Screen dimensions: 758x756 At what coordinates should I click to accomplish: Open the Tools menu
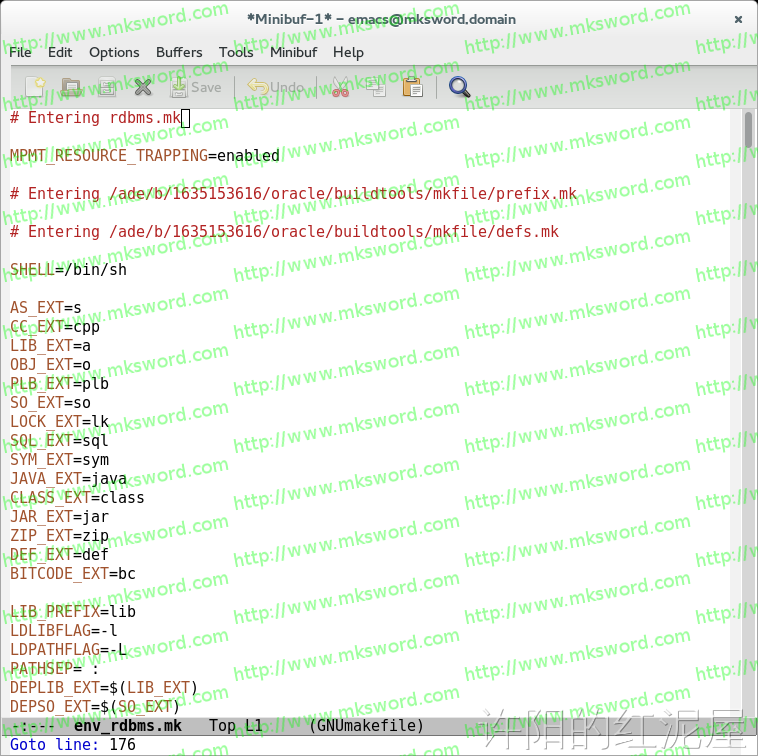coord(236,52)
